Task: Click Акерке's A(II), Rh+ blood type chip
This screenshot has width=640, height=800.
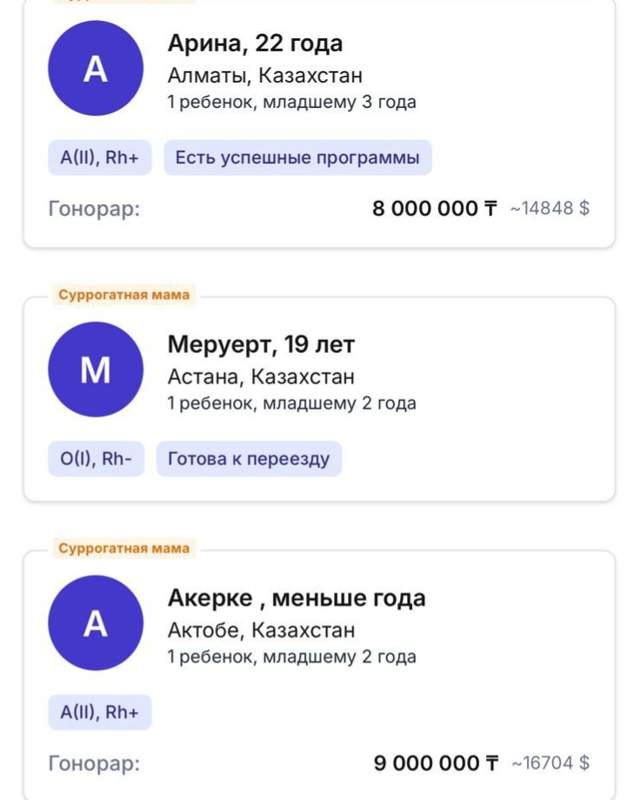Action: (x=97, y=710)
